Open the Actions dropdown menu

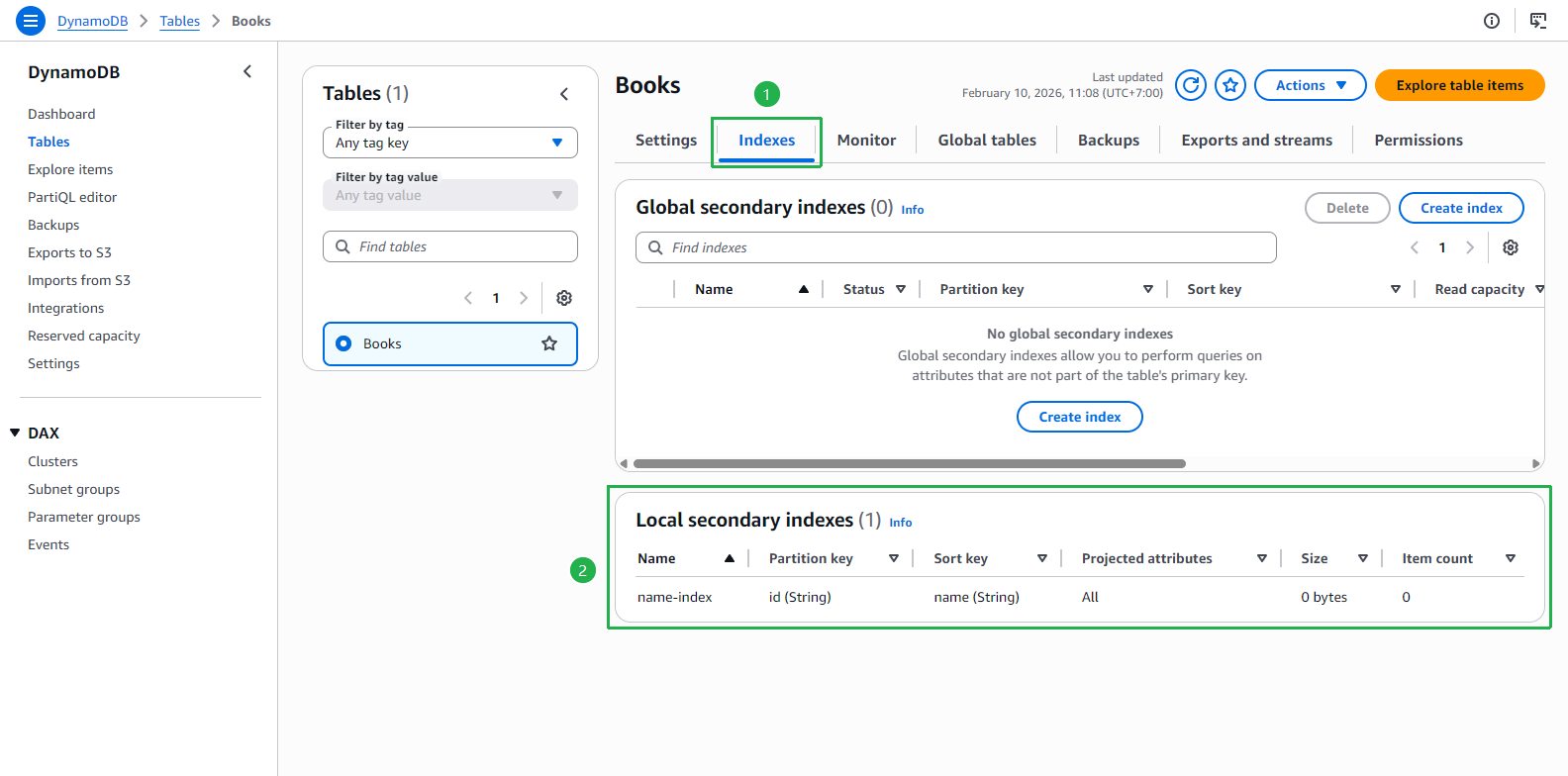1311,85
